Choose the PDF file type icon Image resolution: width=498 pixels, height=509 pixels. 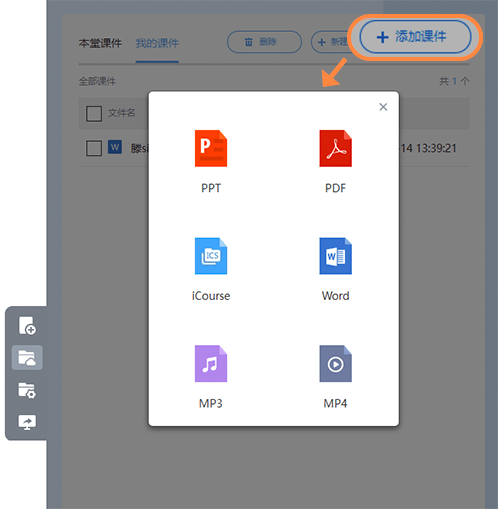tap(335, 148)
